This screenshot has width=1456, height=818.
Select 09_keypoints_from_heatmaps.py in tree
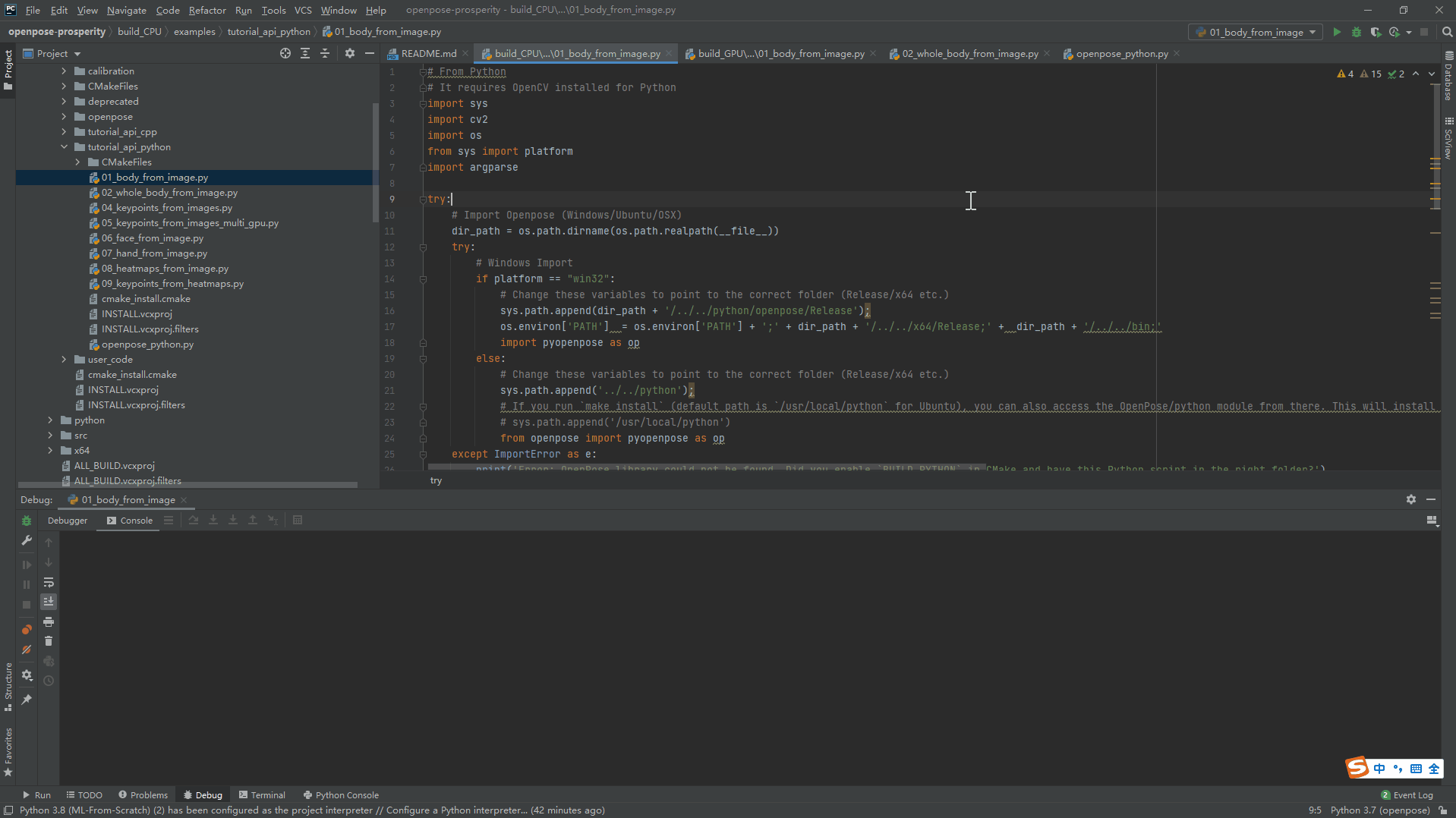click(x=173, y=283)
